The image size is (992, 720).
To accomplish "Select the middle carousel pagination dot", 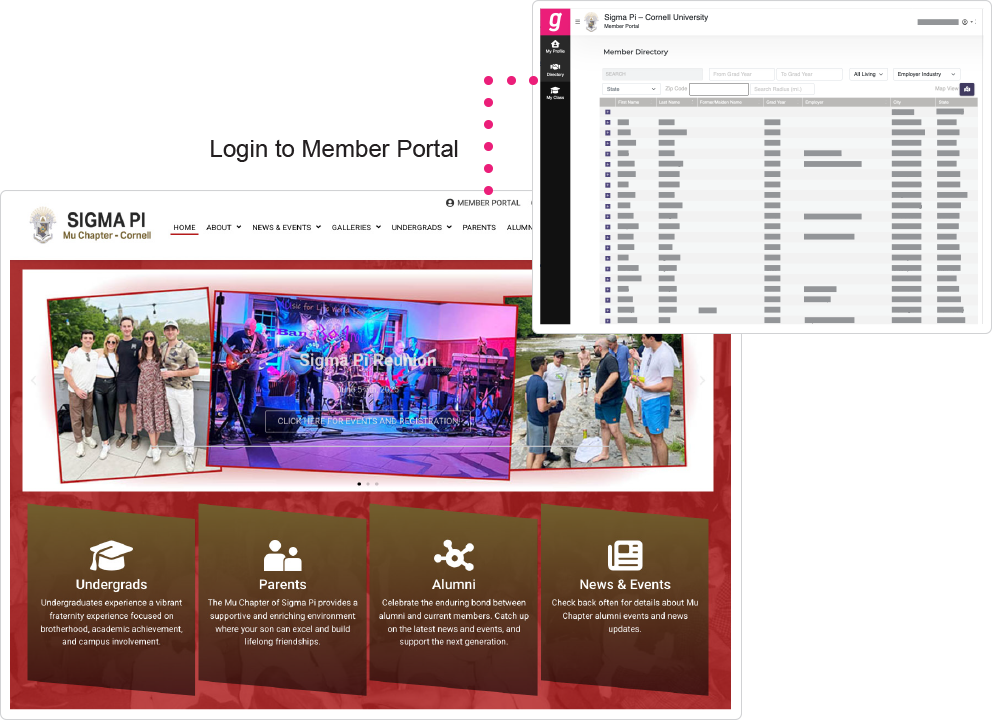I will coord(368,484).
